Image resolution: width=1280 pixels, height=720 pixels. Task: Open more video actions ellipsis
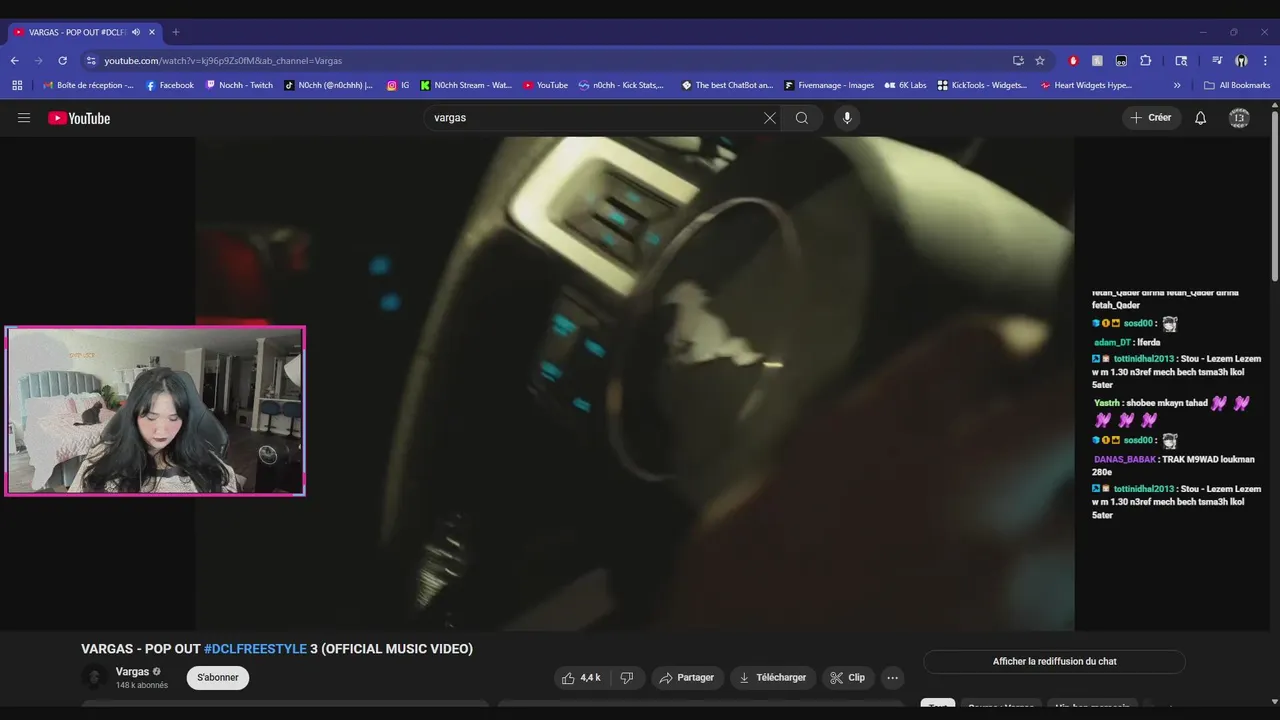click(x=892, y=677)
